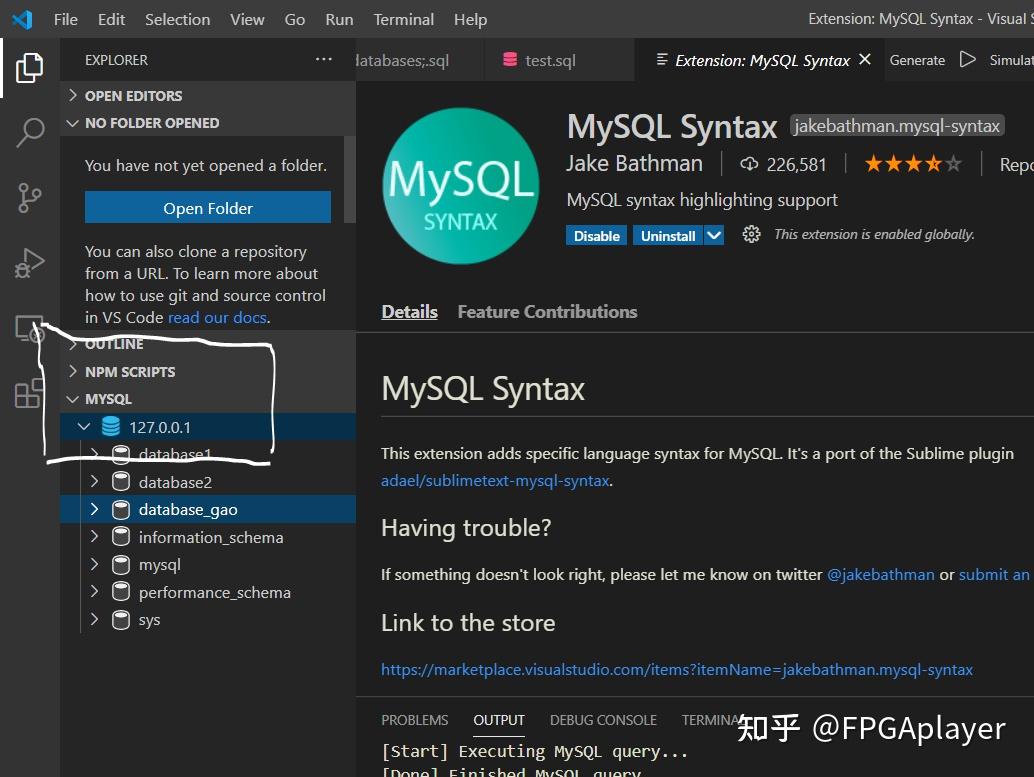Expand the database_gao tree item
The image size is (1034, 777).
[x=93, y=509]
